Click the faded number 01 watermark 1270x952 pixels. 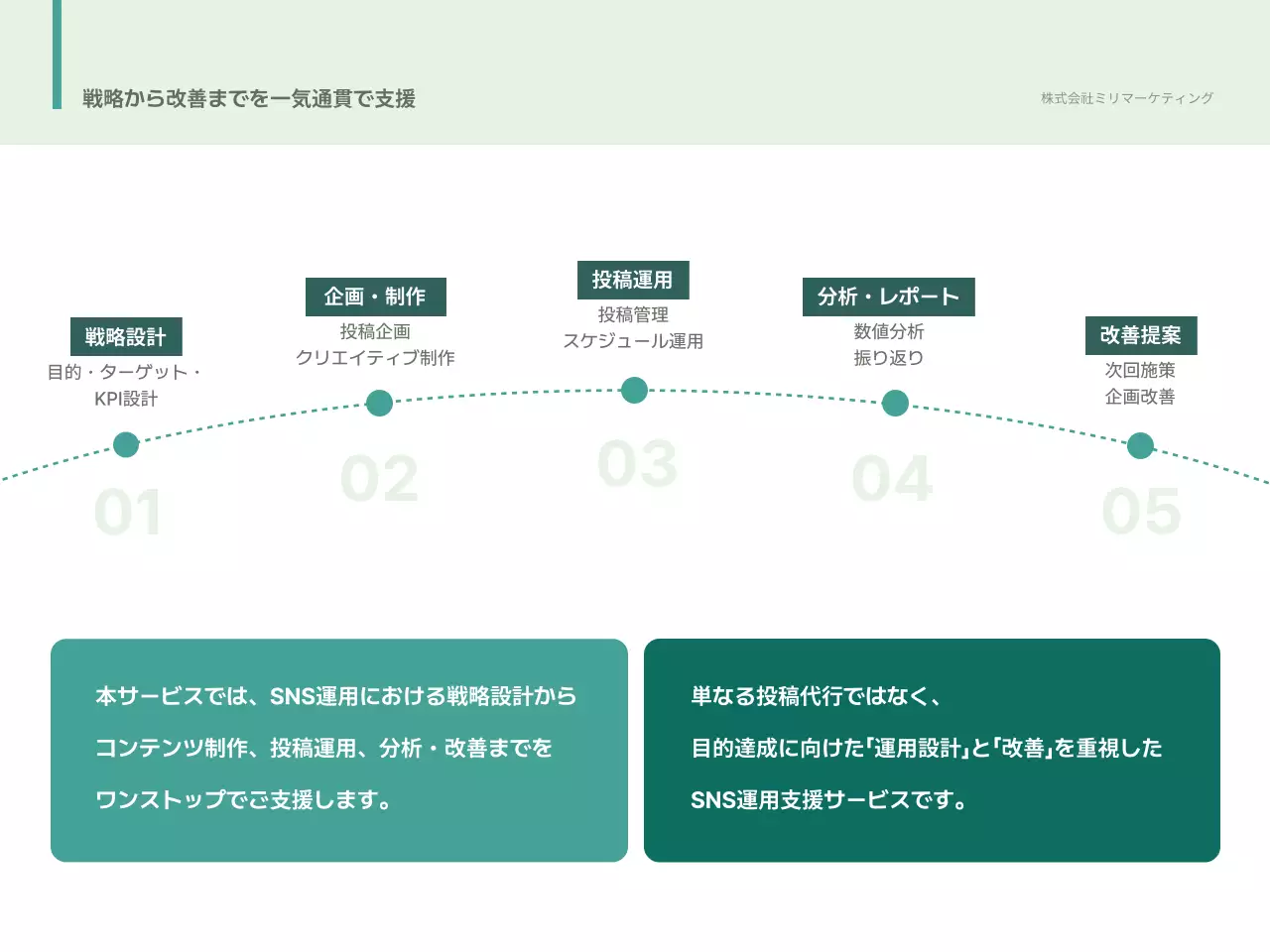tap(128, 513)
